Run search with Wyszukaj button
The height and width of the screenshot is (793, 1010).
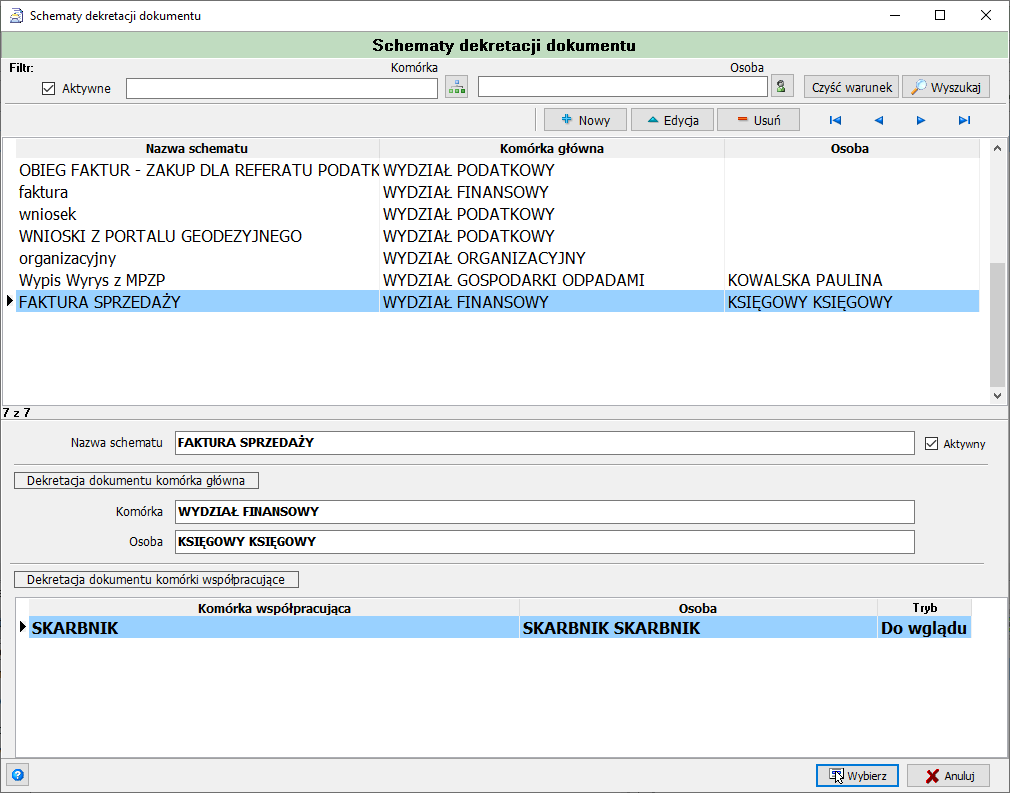pyautogui.click(x=946, y=87)
